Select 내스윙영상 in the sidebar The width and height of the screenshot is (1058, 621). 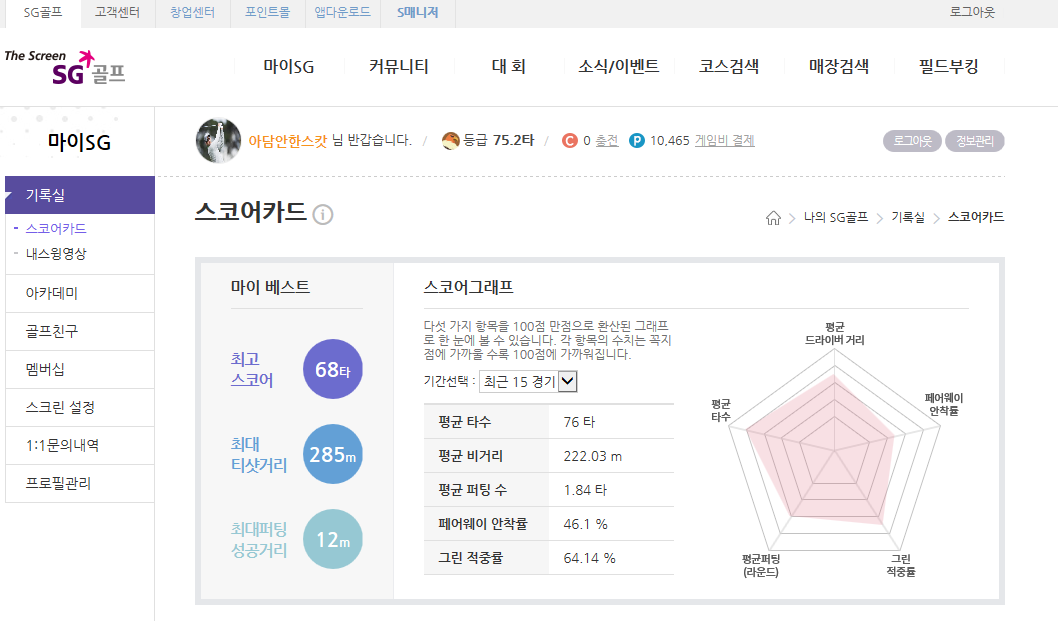[x=56, y=254]
